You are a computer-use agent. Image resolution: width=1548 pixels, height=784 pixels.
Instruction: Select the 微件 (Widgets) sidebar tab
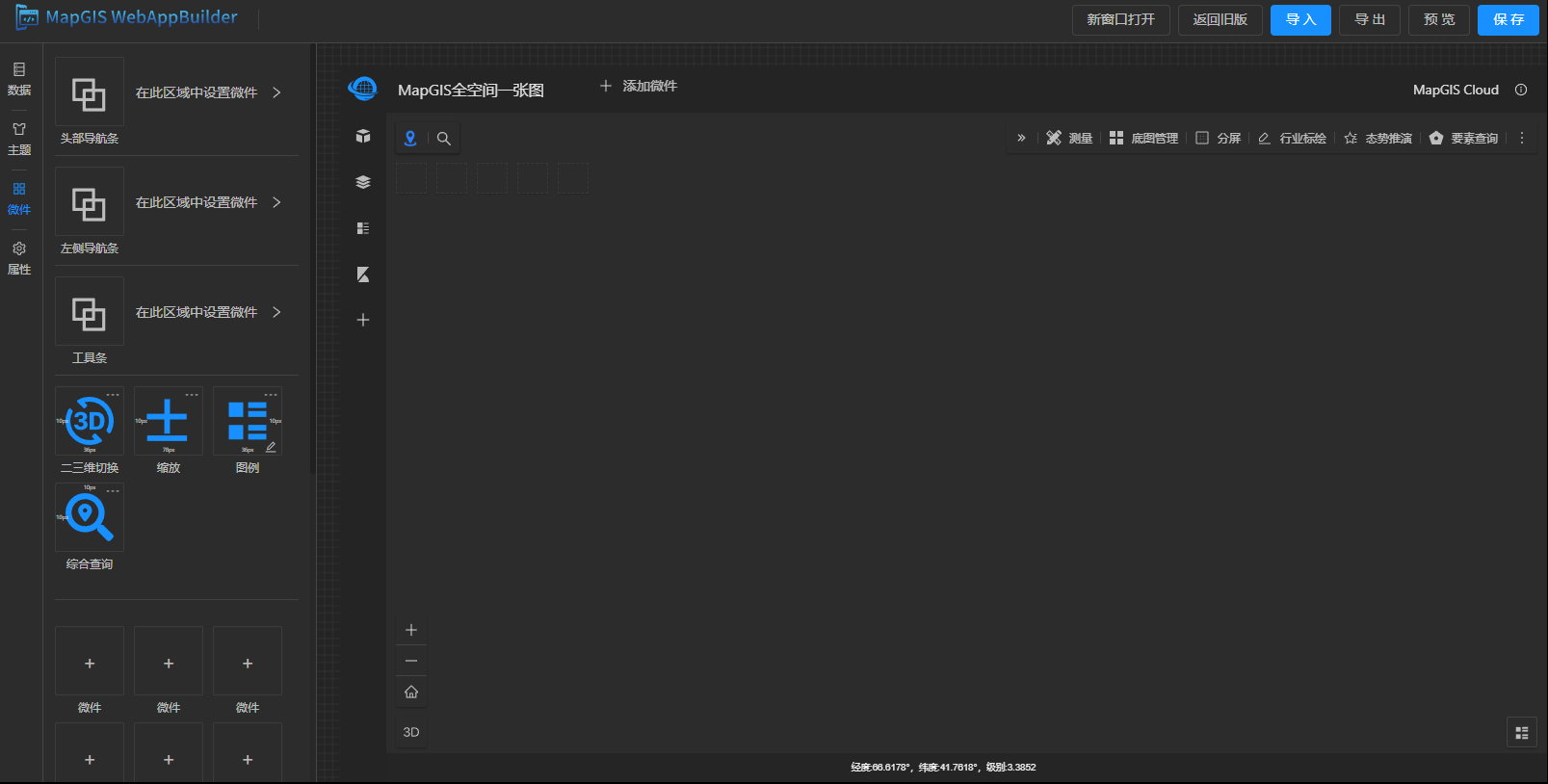pos(19,198)
